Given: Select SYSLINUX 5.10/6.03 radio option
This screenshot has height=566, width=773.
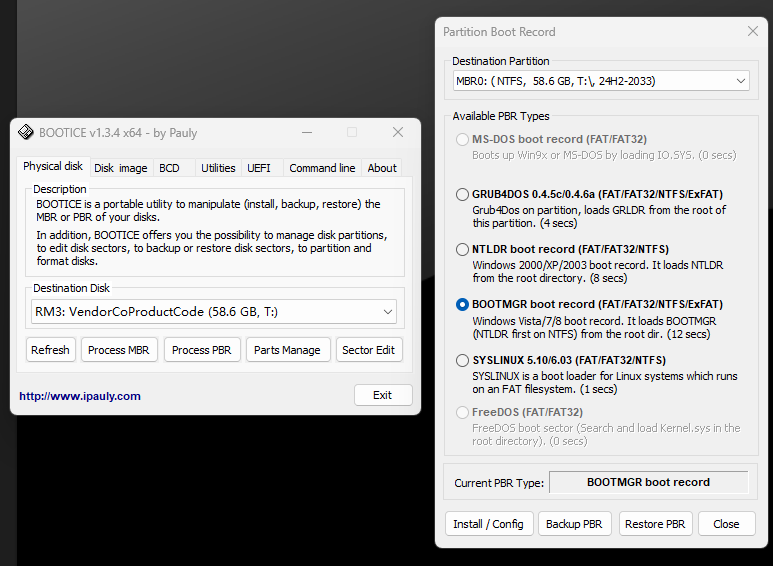Looking at the screenshot, I should click(462, 360).
